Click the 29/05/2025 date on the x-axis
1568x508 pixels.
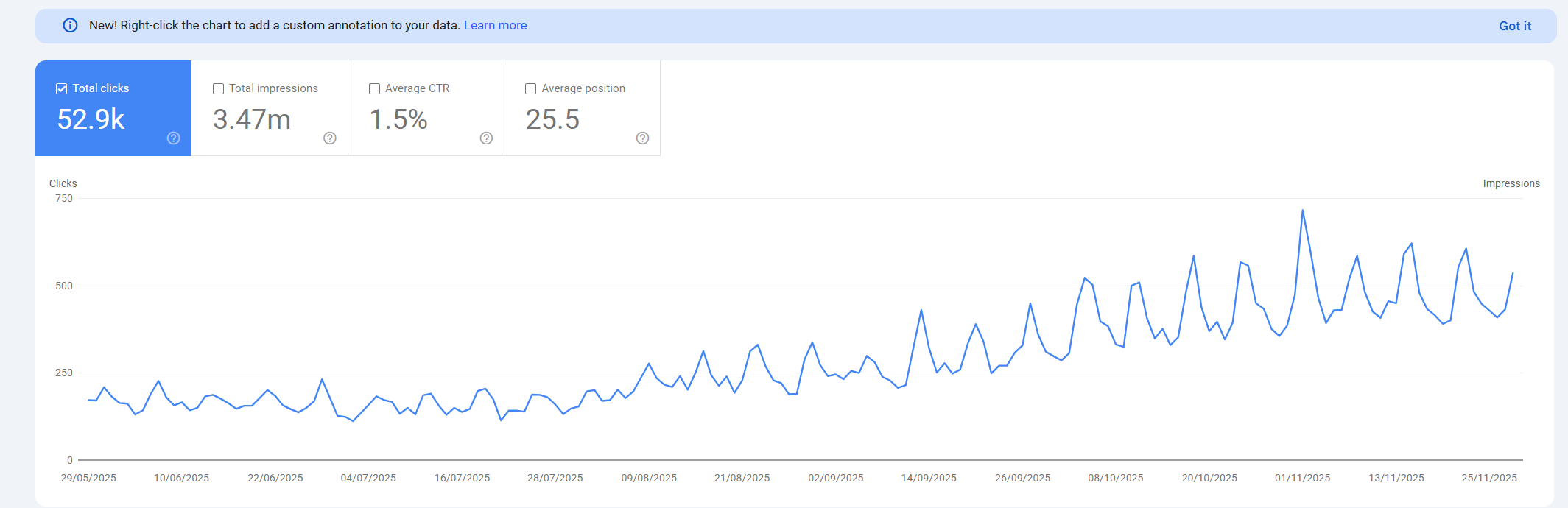click(x=88, y=478)
